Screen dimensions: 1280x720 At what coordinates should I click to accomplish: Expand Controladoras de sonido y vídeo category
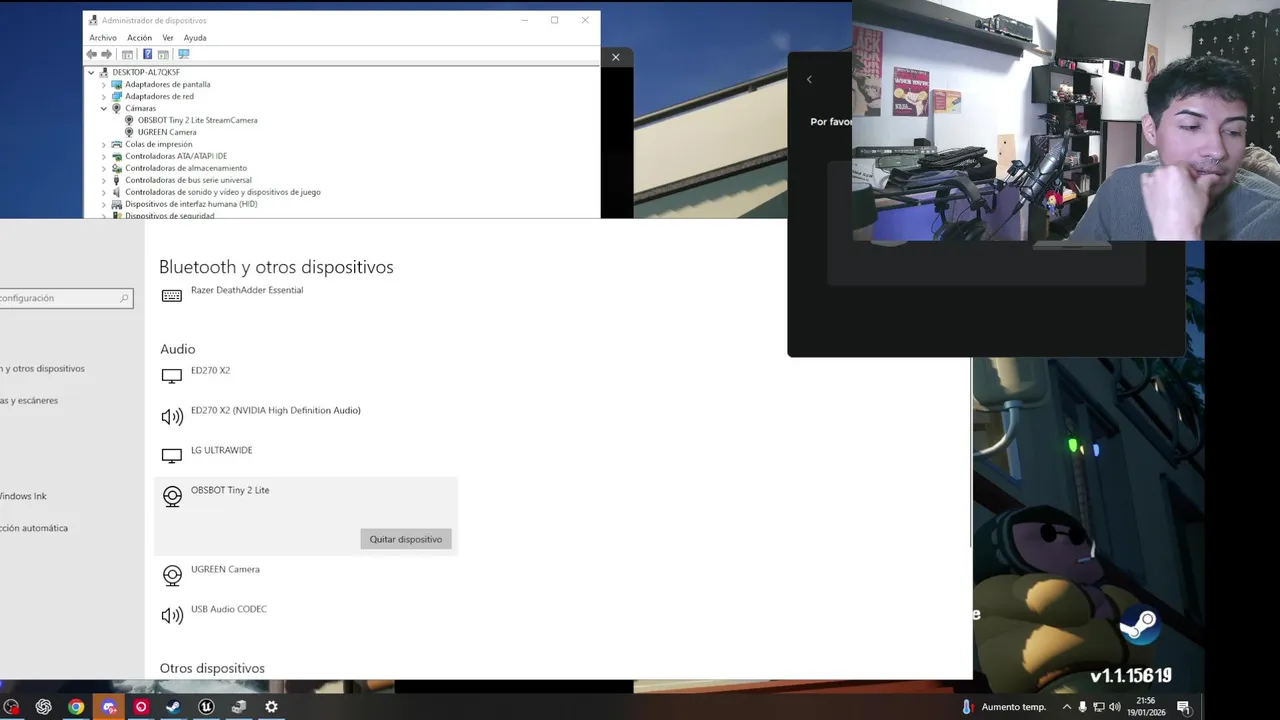103,192
